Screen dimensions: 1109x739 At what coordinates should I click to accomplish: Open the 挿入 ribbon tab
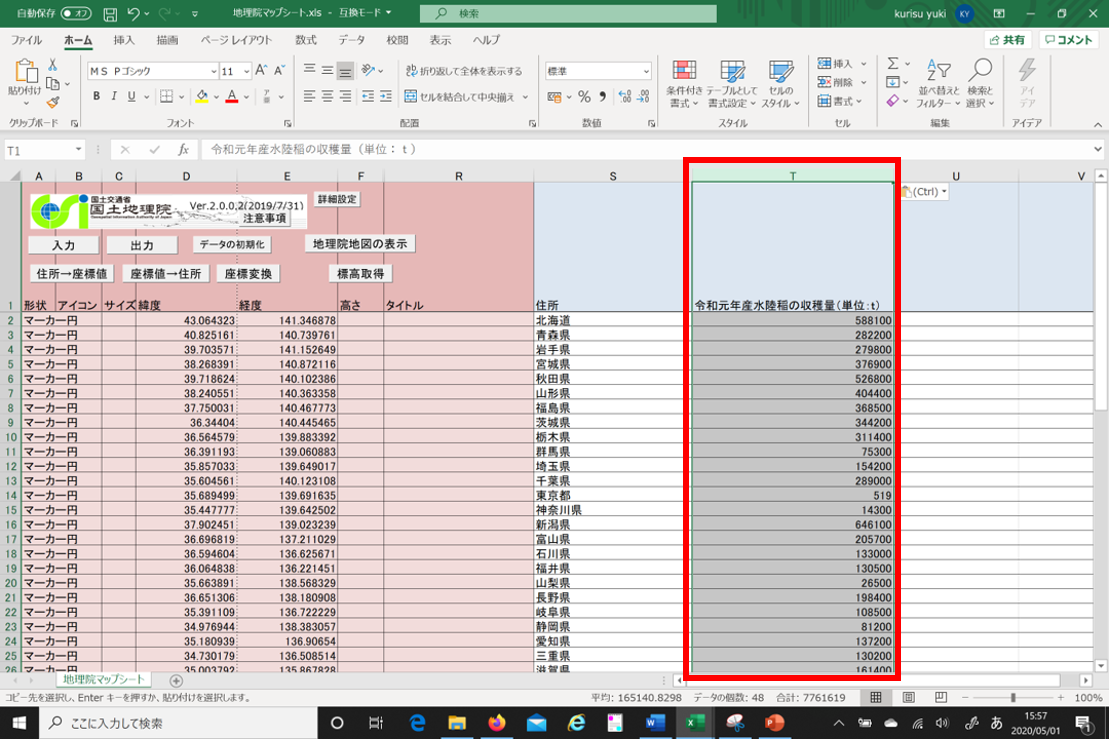[x=124, y=40]
